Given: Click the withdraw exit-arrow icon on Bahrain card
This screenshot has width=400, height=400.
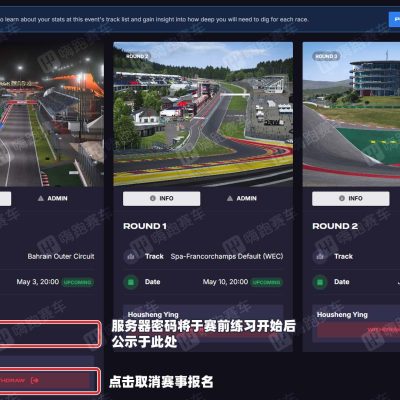Looking at the screenshot, I should pos(35,380).
